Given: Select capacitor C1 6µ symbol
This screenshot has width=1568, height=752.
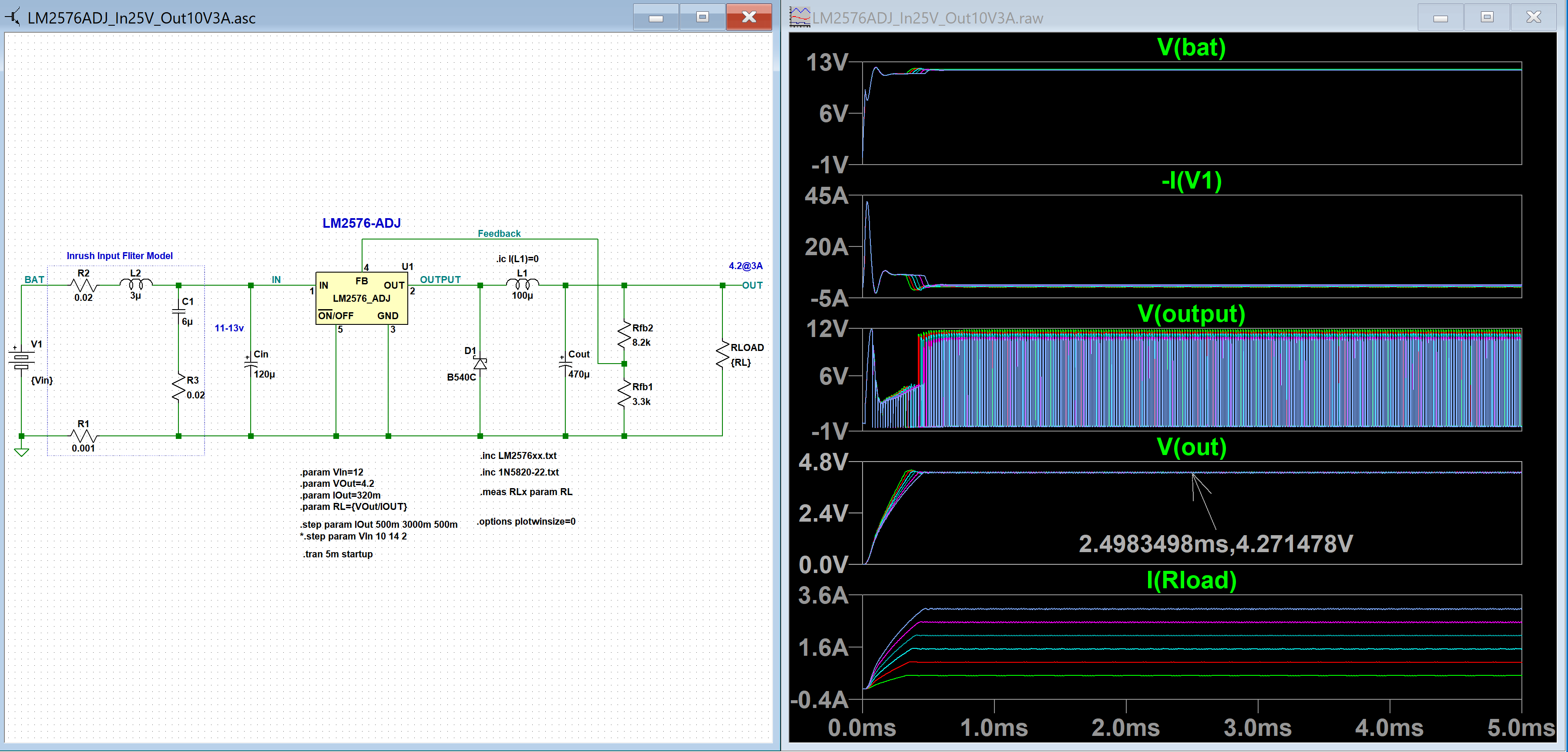Looking at the screenshot, I should (x=178, y=311).
